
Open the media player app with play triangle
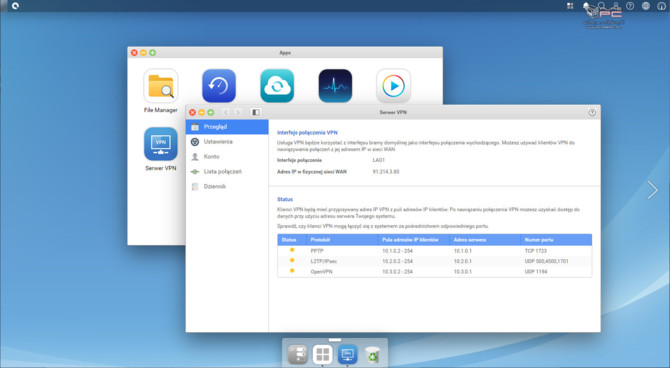point(394,86)
